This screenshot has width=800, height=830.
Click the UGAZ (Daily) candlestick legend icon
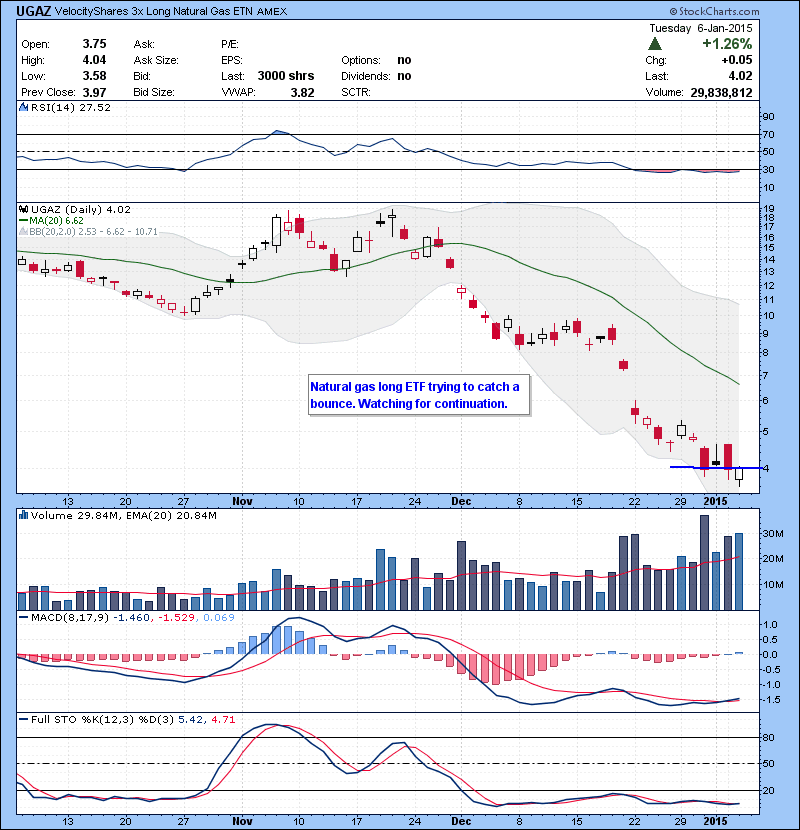coord(23,209)
